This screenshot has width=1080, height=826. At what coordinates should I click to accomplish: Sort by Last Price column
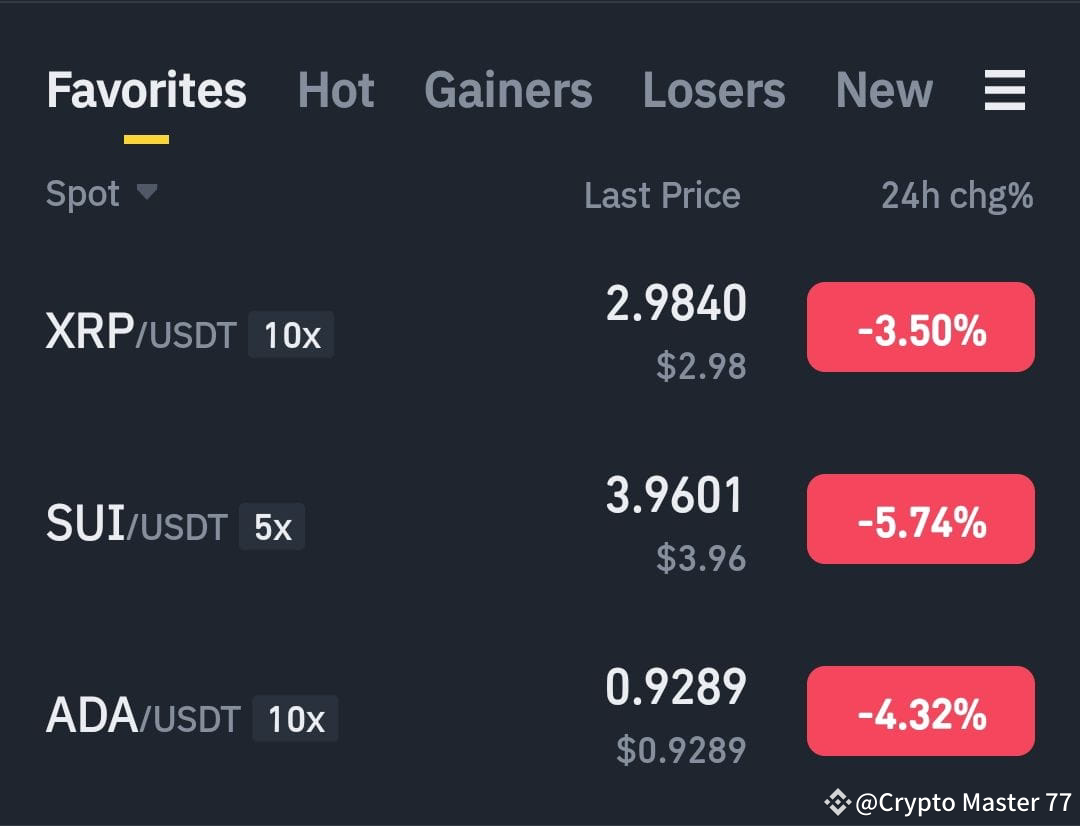tap(662, 195)
